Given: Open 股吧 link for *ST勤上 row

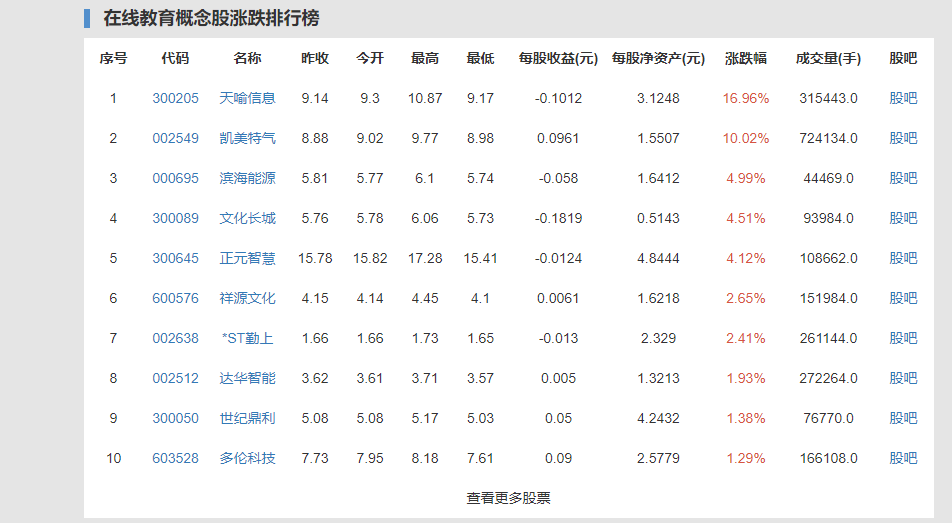Looking at the screenshot, I should pos(903,338).
